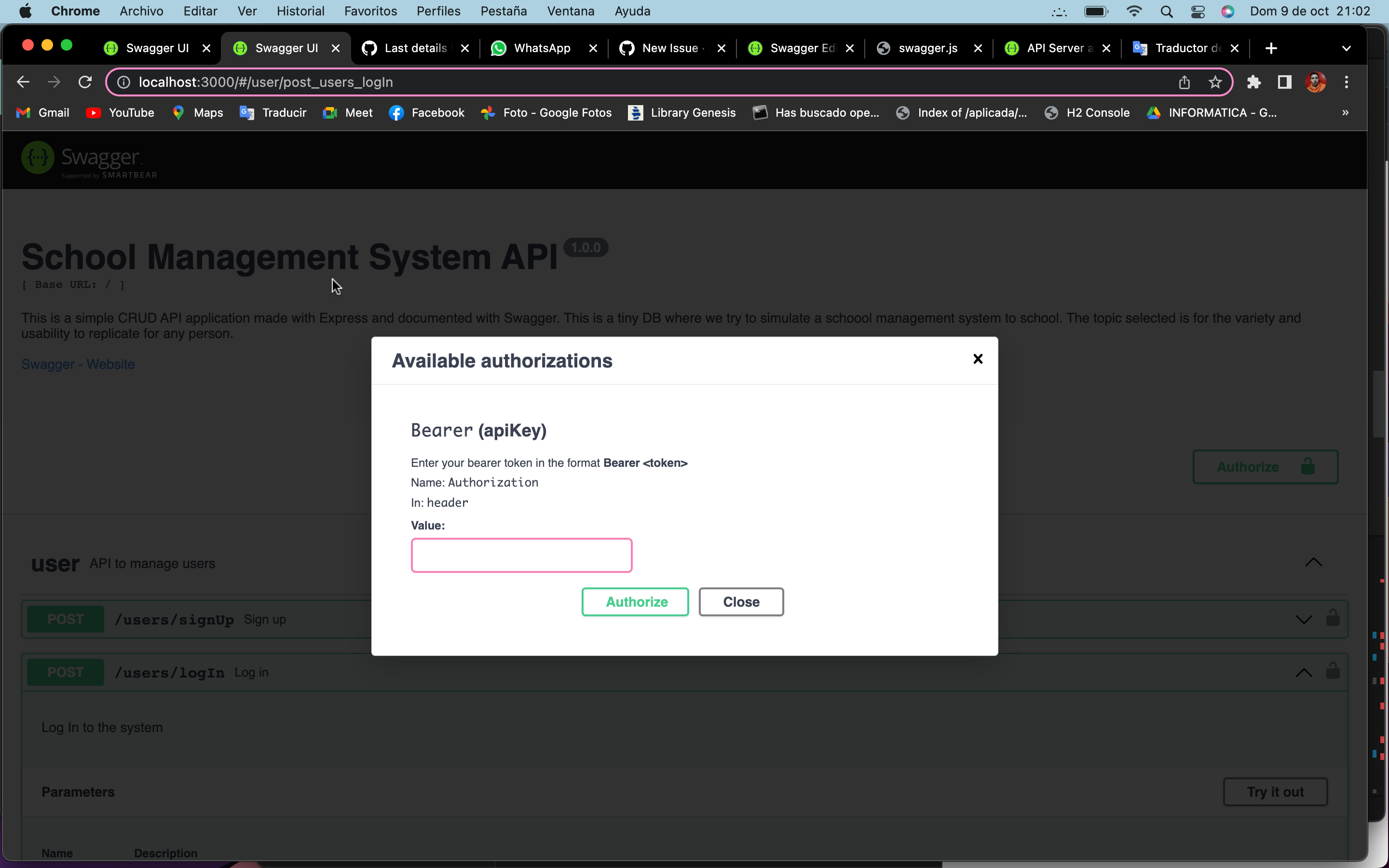Image resolution: width=1389 pixels, height=868 pixels.
Task: Open macOS Control Center in menu bar
Action: tap(1198, 11)
